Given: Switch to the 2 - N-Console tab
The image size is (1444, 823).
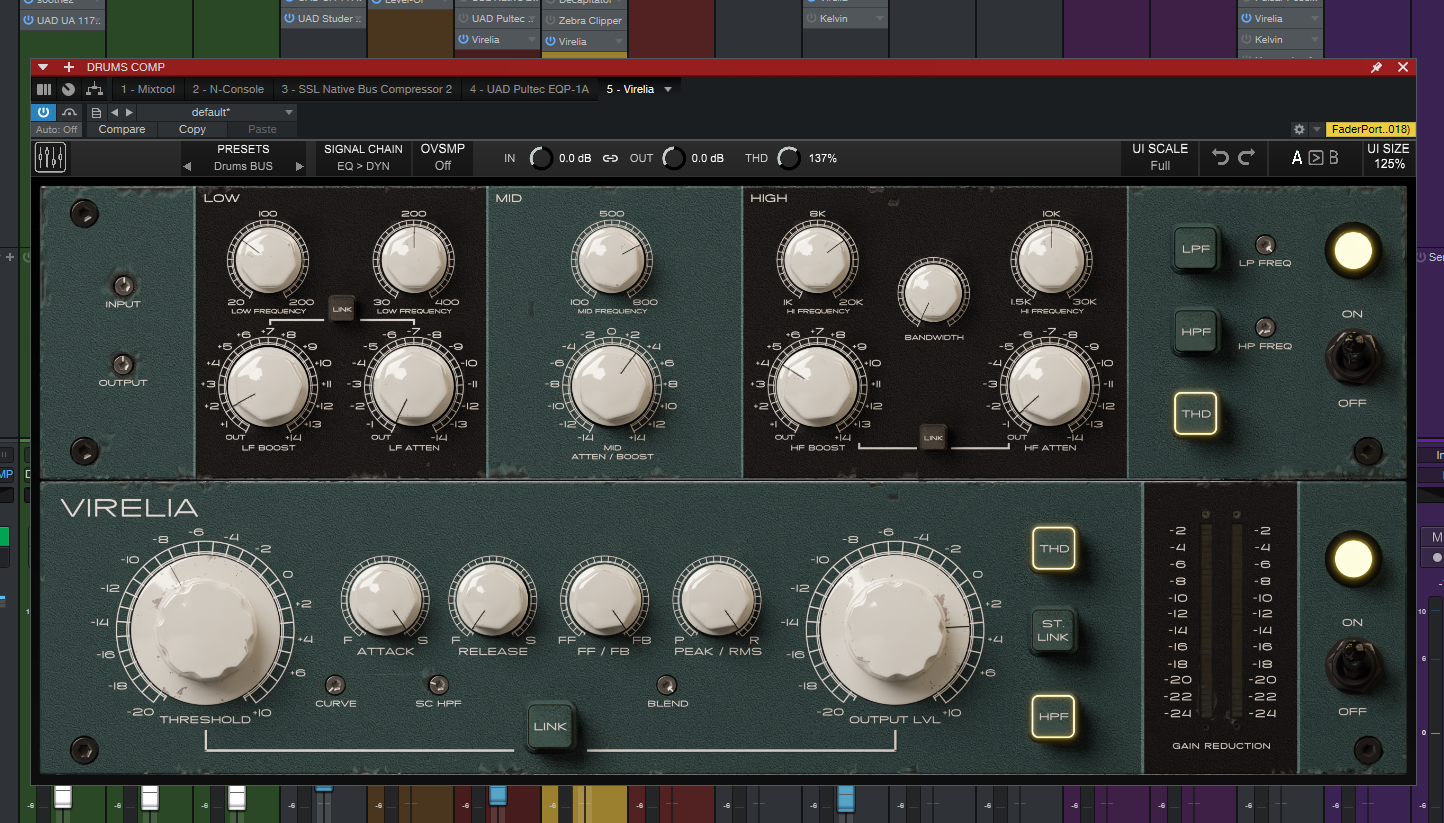Looking at the screenshot, I should tap(228, 89).
